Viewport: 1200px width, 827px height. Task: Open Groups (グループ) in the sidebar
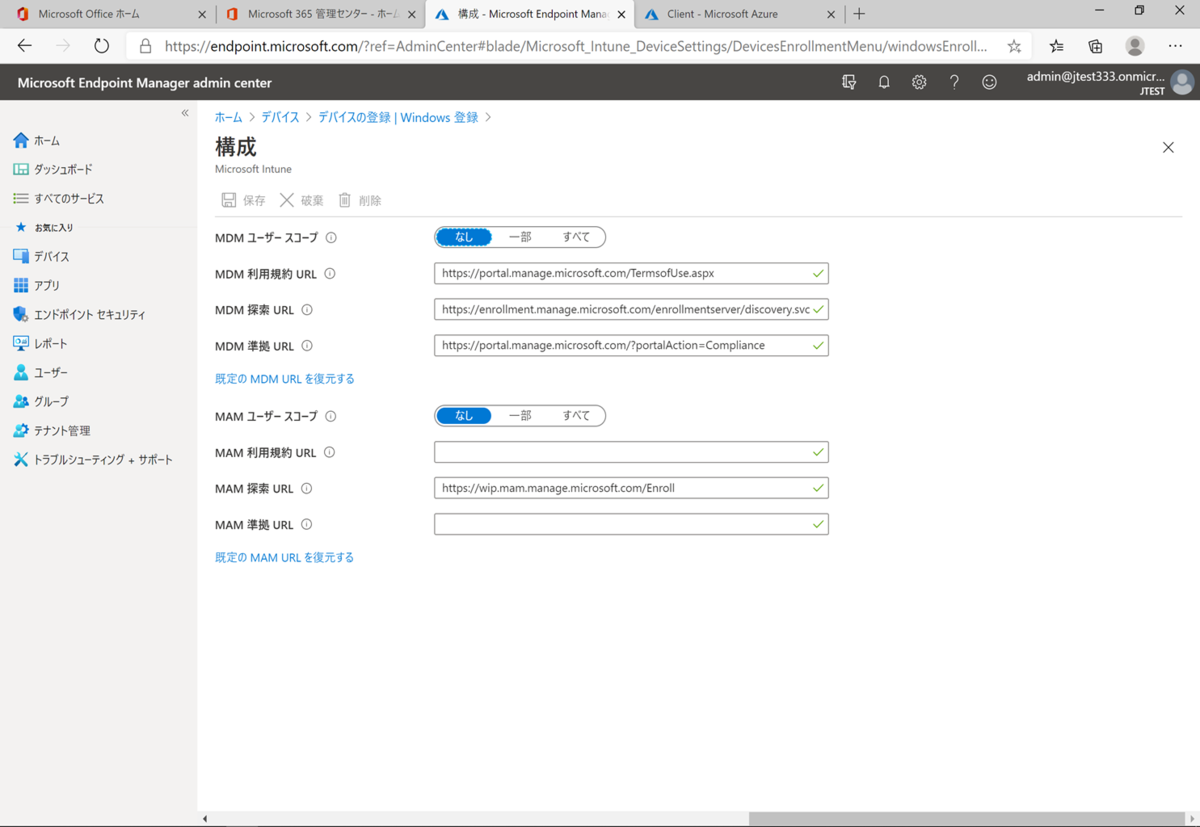tap(40, 402)
